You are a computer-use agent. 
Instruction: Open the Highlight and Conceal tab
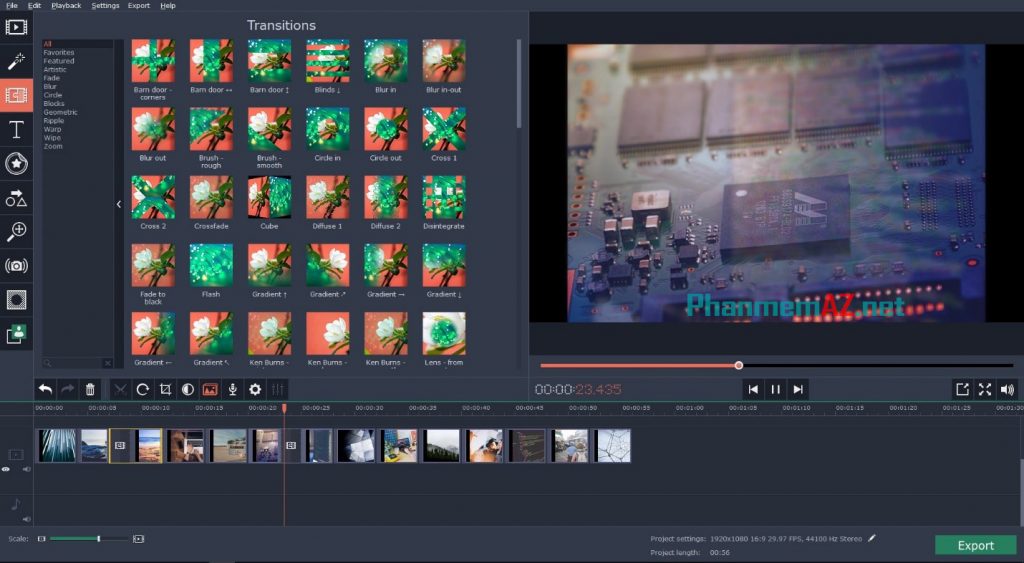pos(16,300)
